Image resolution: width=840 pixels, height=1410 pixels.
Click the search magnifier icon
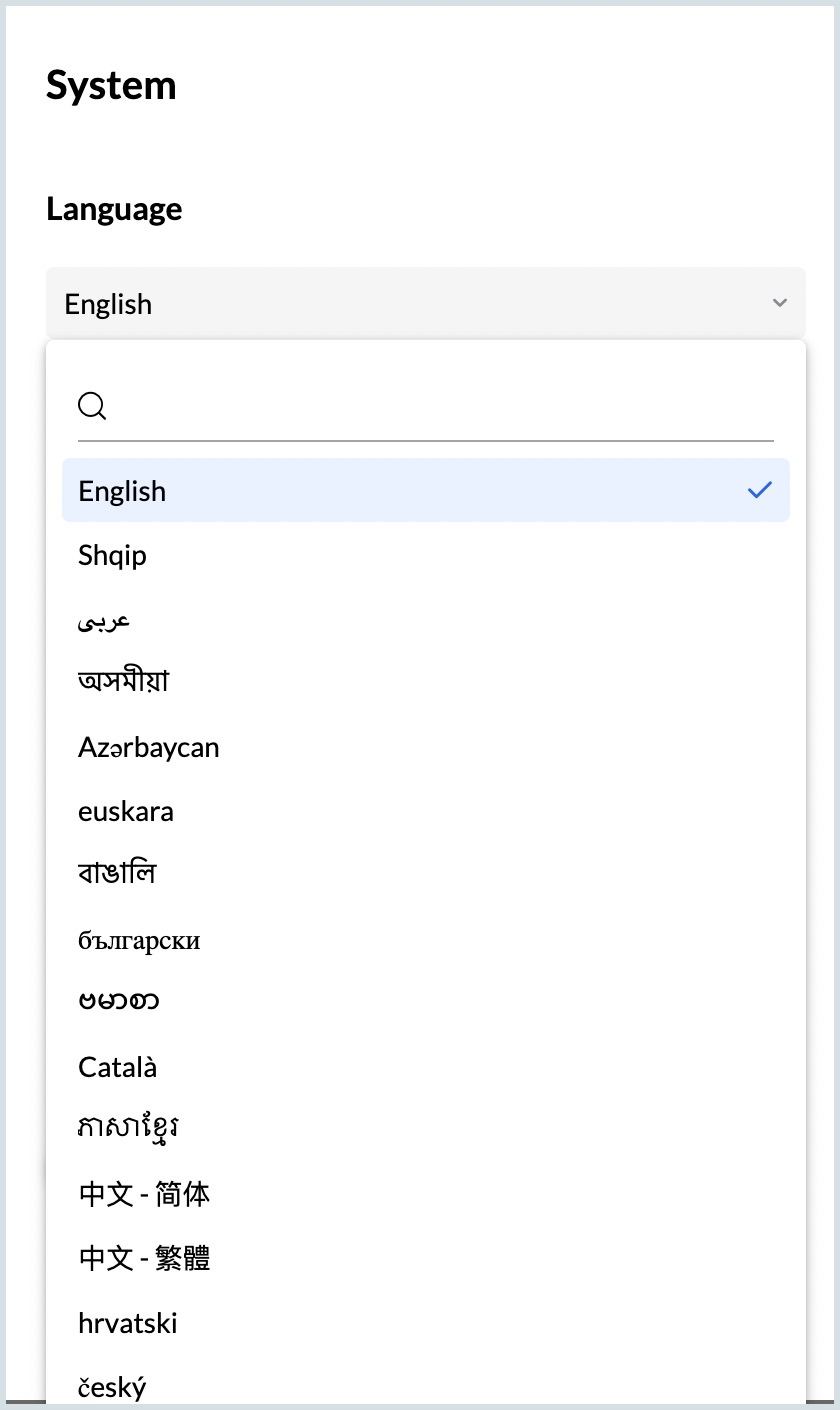tap(92, 406)
